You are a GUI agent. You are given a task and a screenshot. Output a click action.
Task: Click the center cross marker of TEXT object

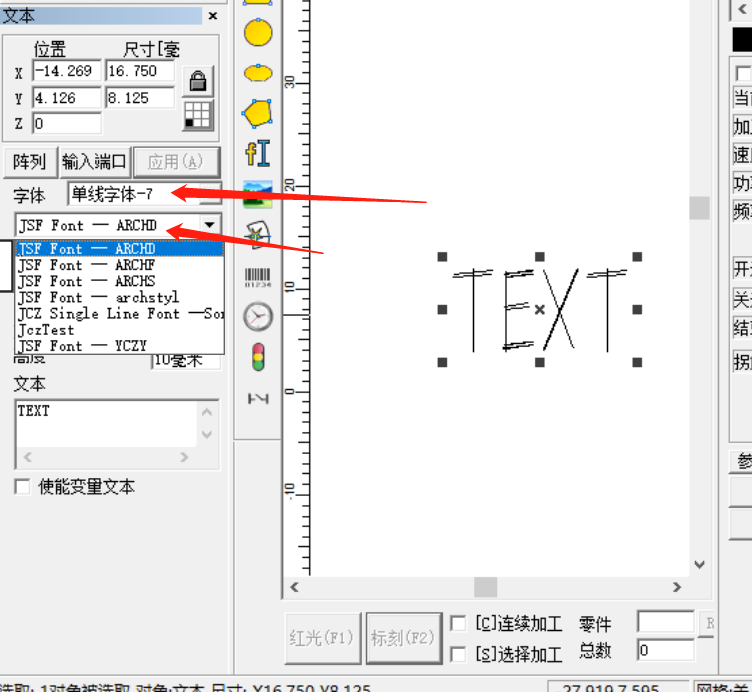pos(540,310)
